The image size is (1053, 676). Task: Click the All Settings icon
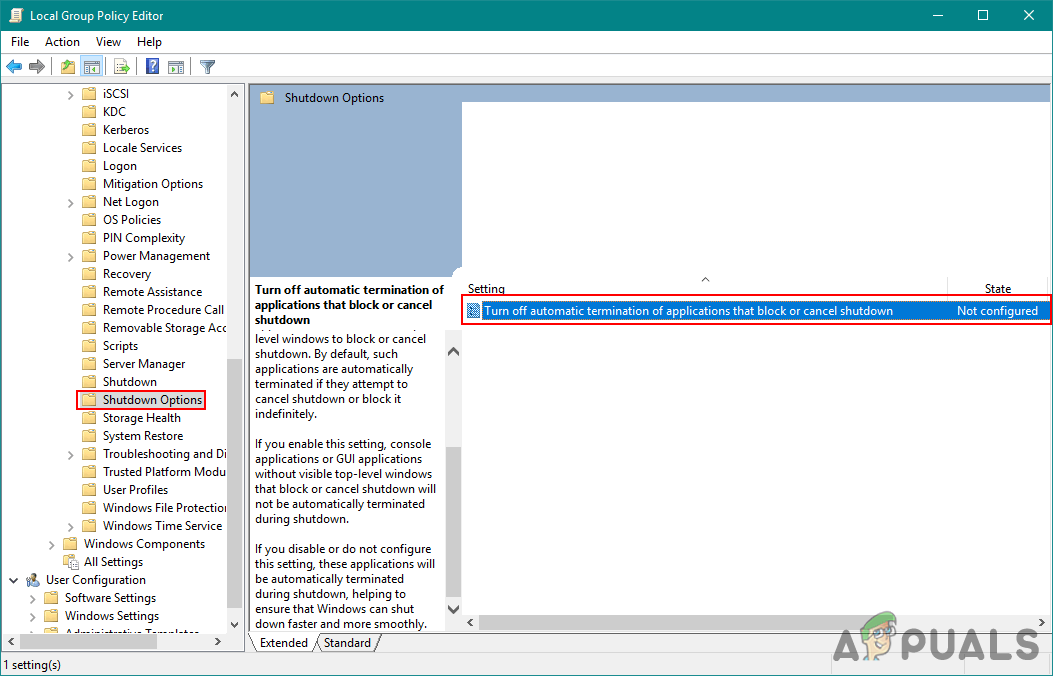[x=71, y=562]
